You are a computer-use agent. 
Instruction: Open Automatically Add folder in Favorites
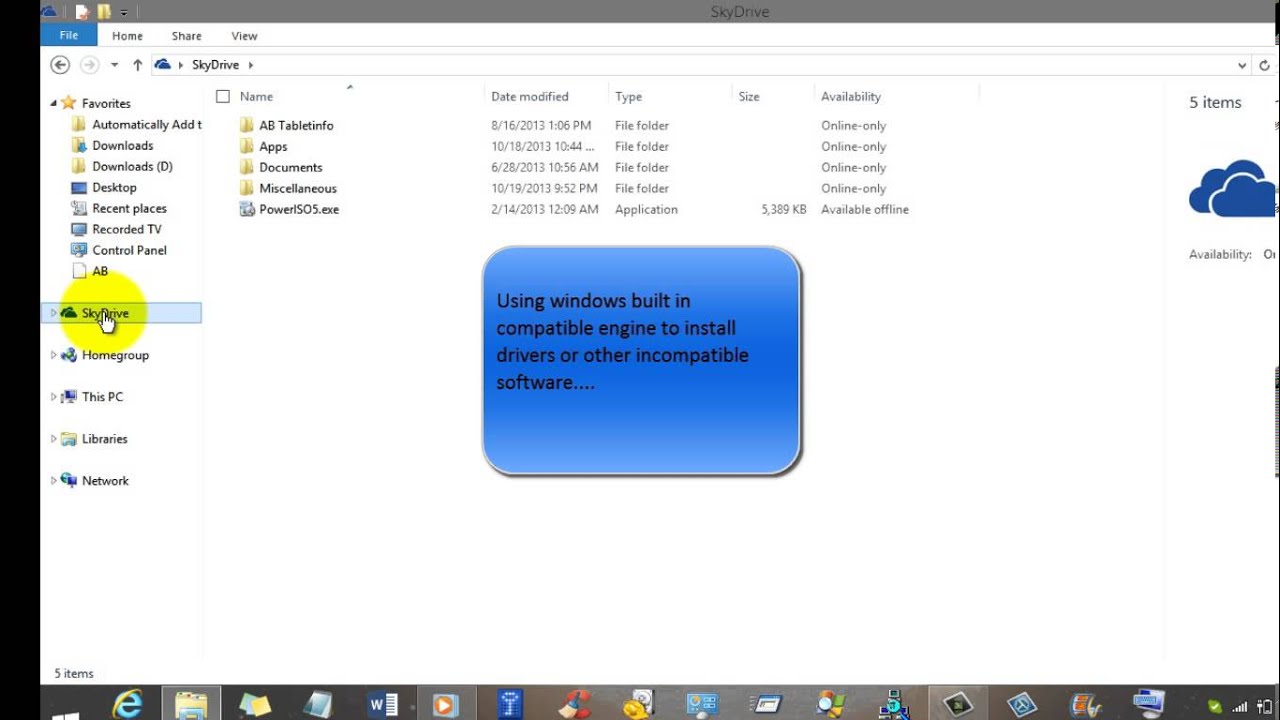[146, 124]
